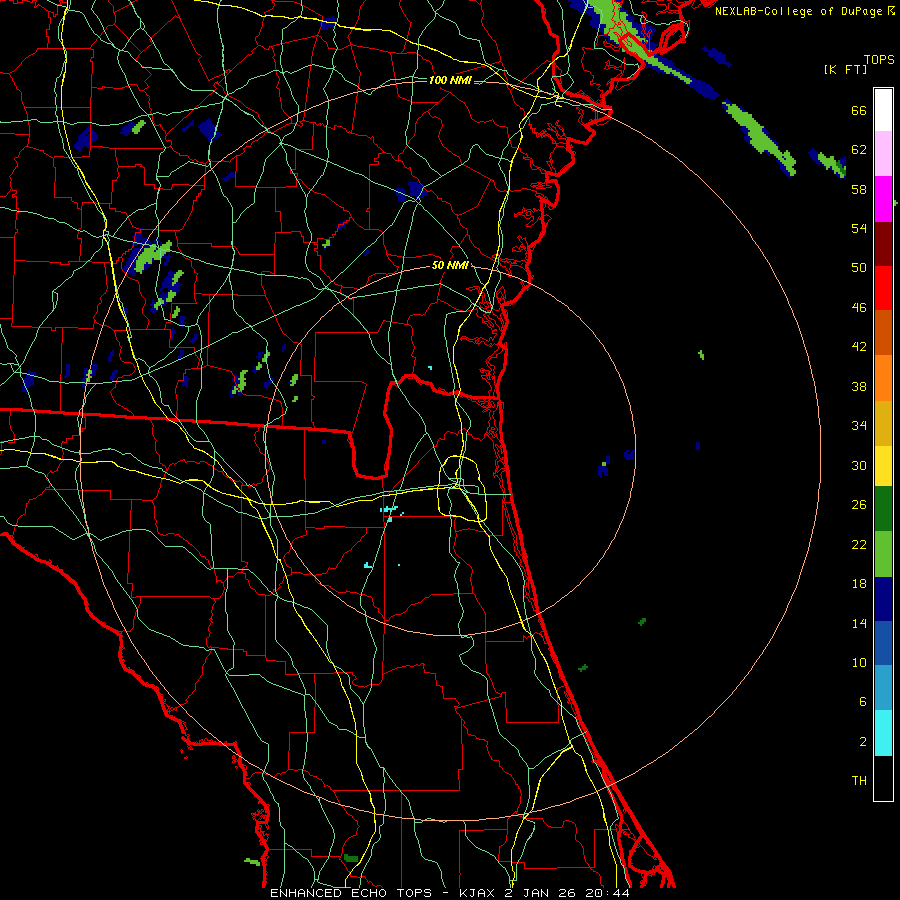Click the dark green 30 legend swatch
This screenshot has height=900, width=900.
pyautogui.click(x=883, y=509)
